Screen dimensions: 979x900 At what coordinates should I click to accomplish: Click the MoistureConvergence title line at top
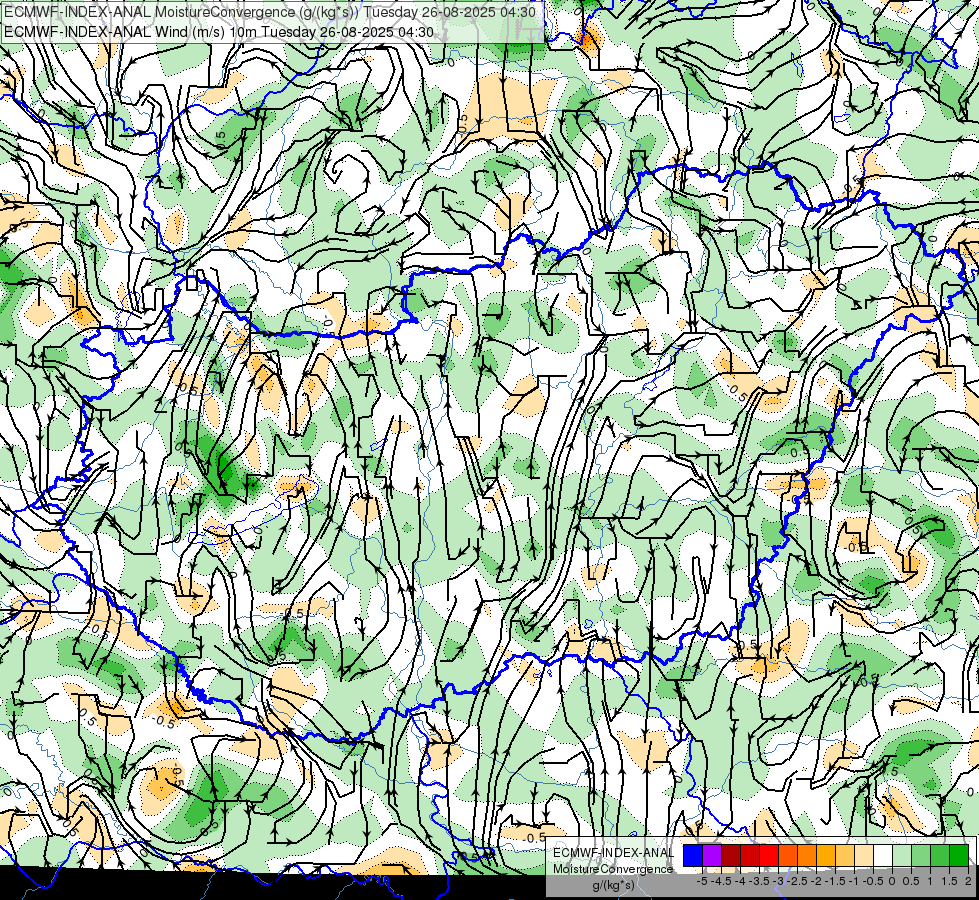coord(269,12)
